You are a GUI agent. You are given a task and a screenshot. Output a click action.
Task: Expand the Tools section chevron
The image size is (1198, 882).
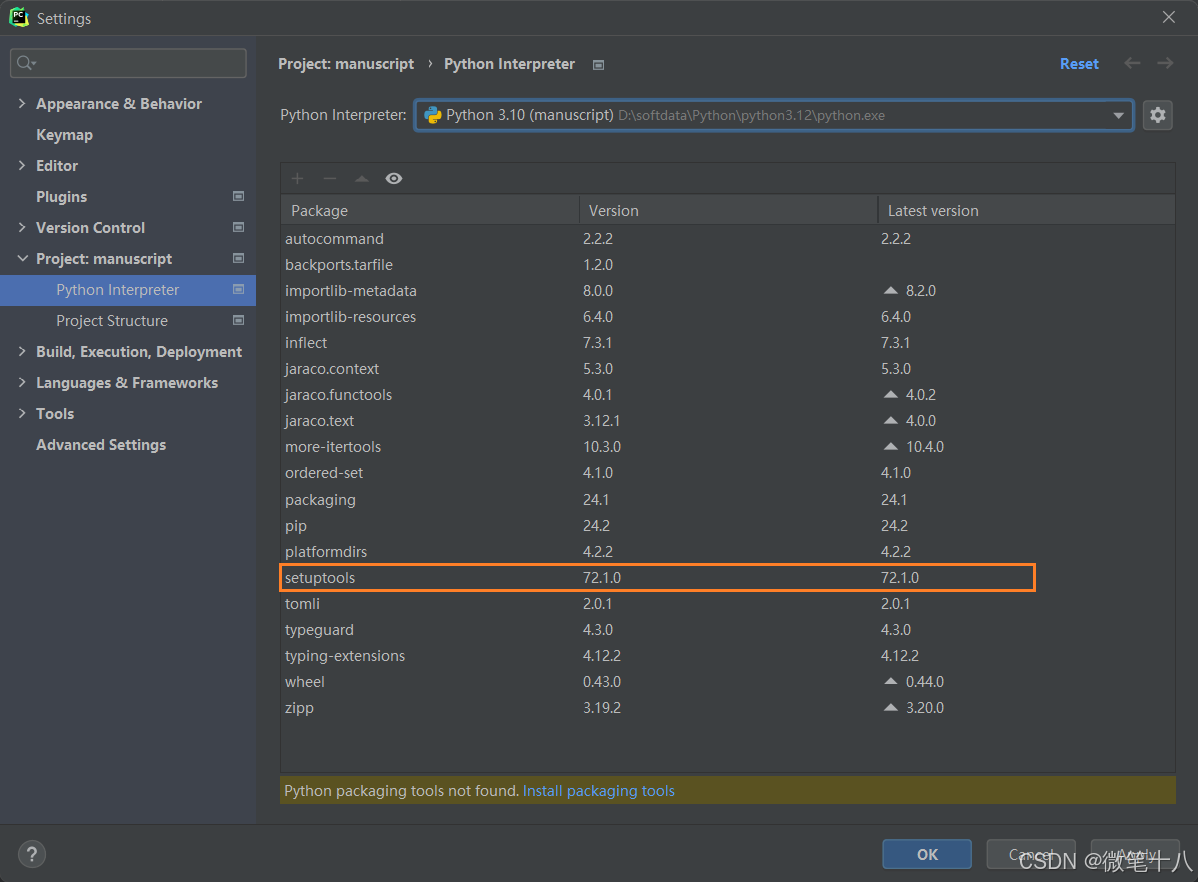pos(21,413)
